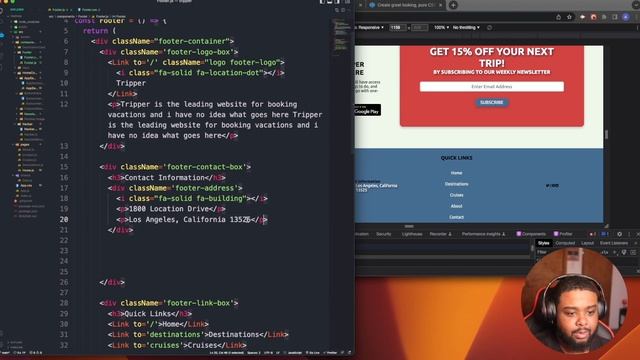Open the About quick link

pyautogui.click(x=456, y=206)
